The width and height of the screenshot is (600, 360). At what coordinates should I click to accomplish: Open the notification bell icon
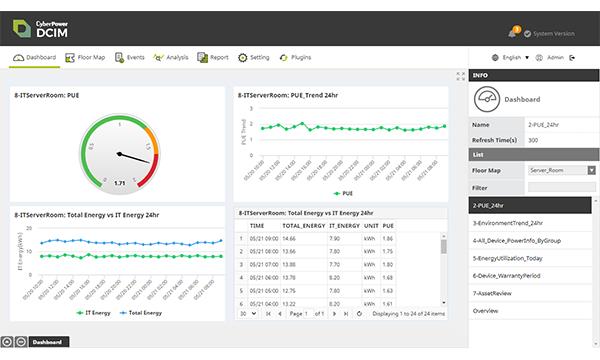pos(513,33)
